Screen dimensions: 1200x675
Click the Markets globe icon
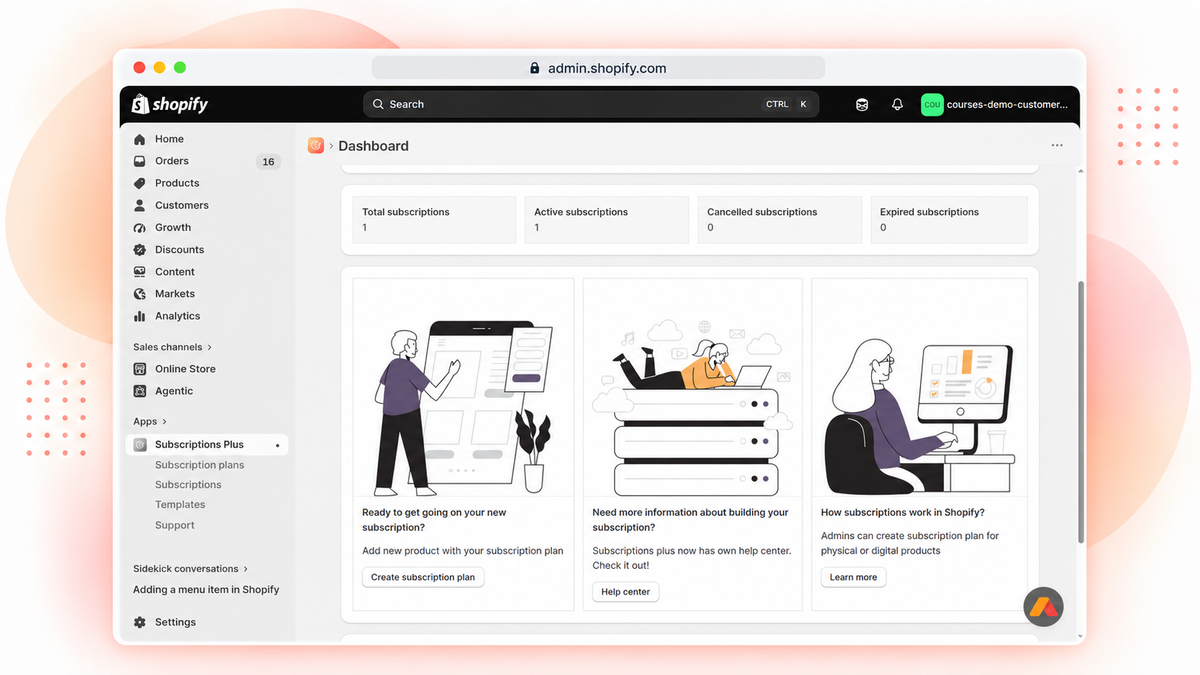(x=140, y=294)
